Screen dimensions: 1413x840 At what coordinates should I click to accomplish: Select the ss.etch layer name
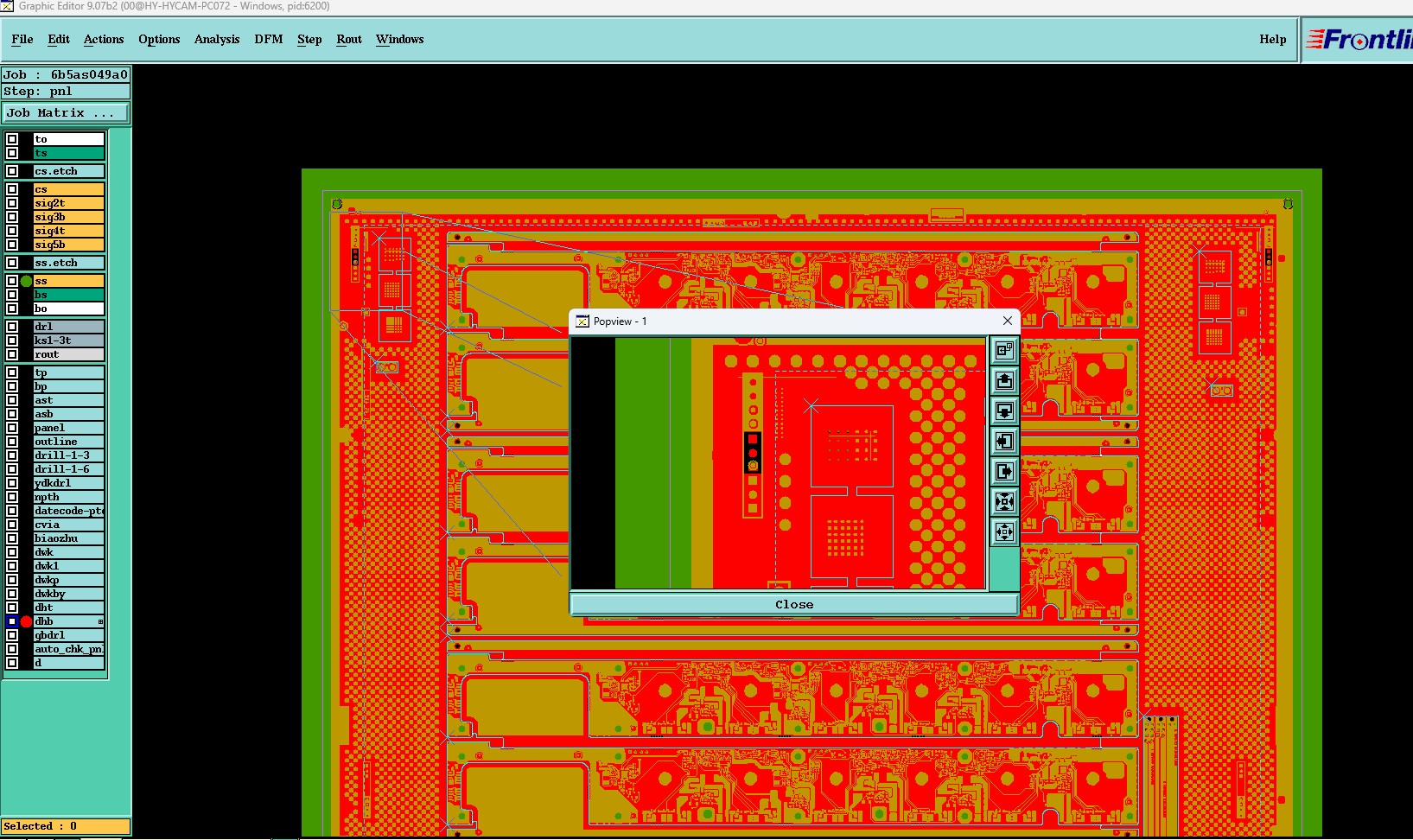pyautogui.click(x=68, y=263)
